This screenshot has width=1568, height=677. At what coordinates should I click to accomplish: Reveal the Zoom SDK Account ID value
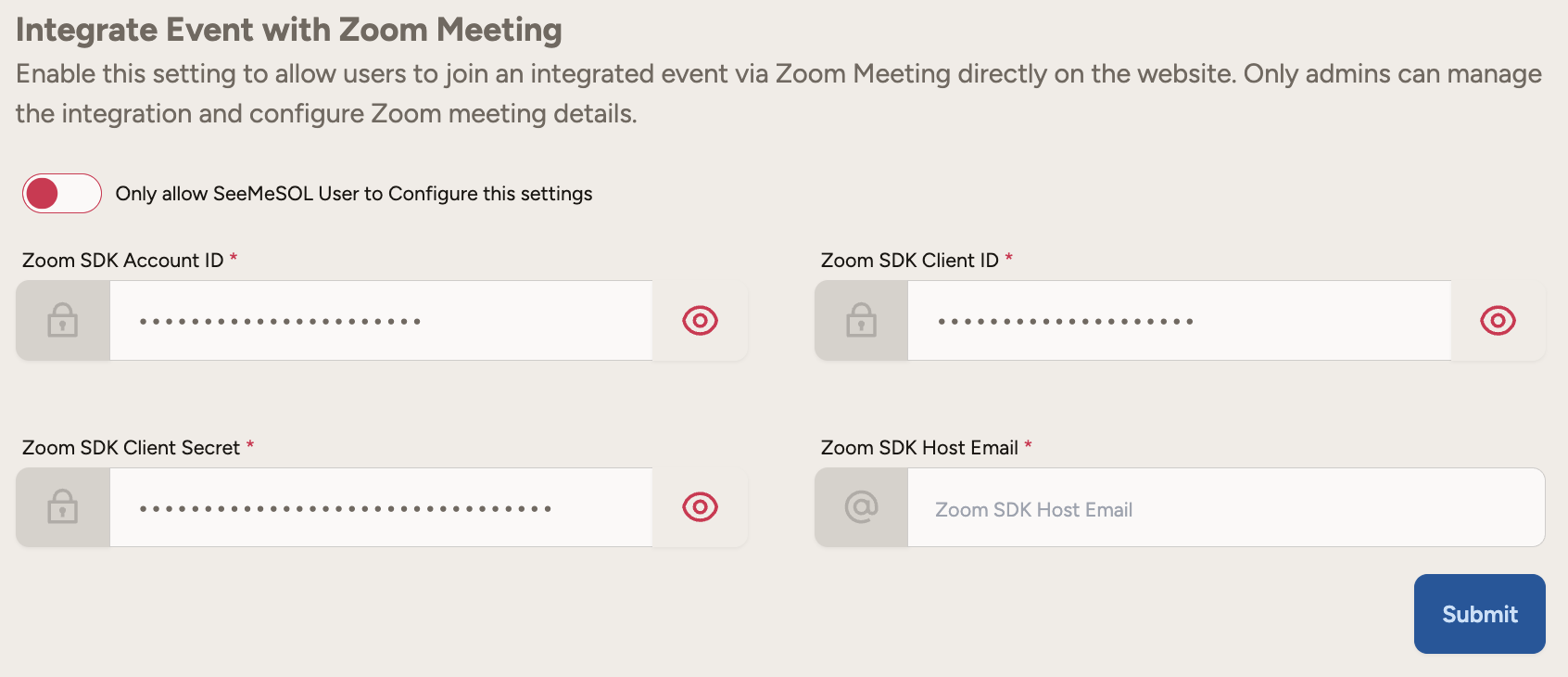(x=700, y=321)
